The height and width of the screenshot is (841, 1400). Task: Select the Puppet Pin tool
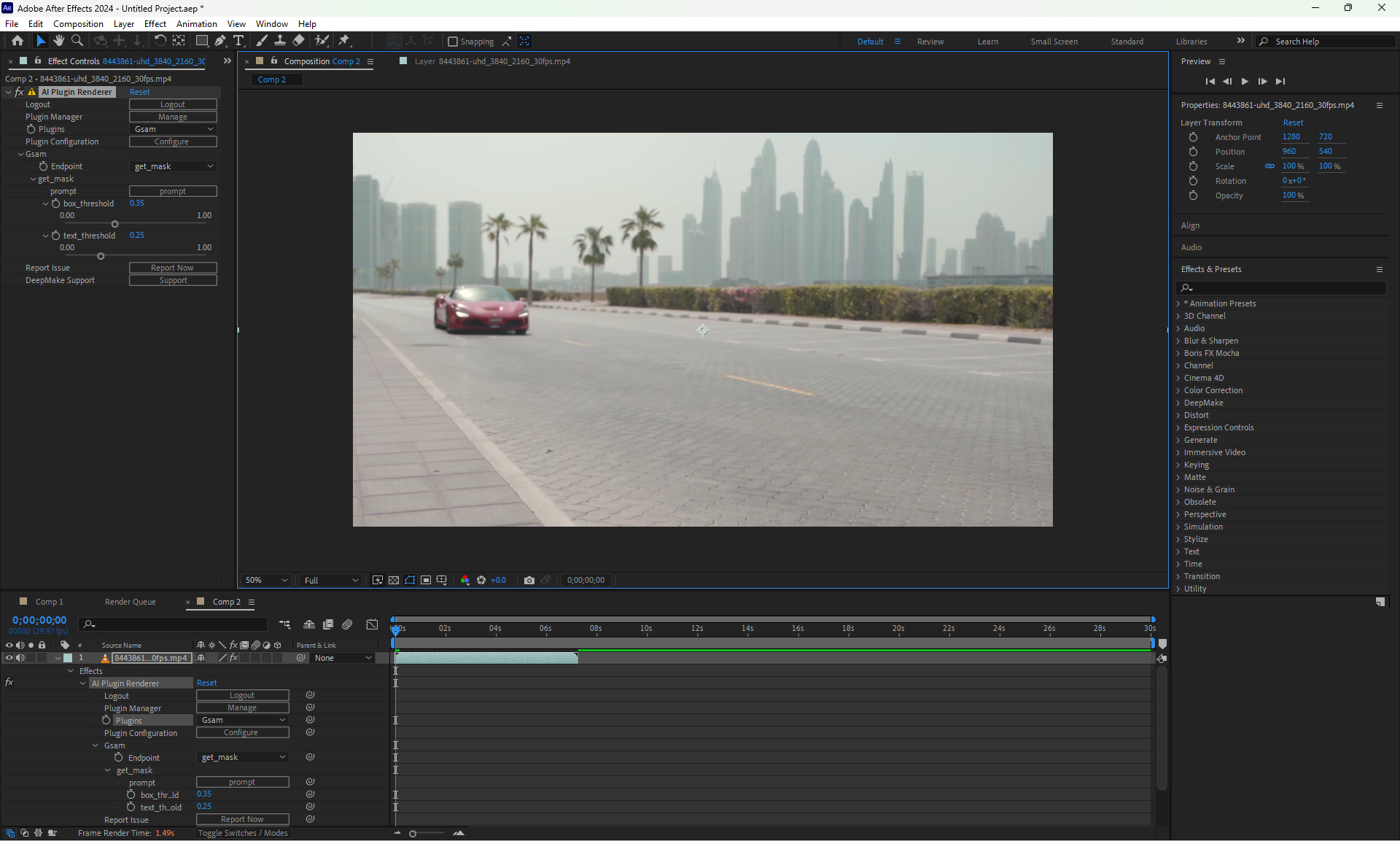coord(344,41)
